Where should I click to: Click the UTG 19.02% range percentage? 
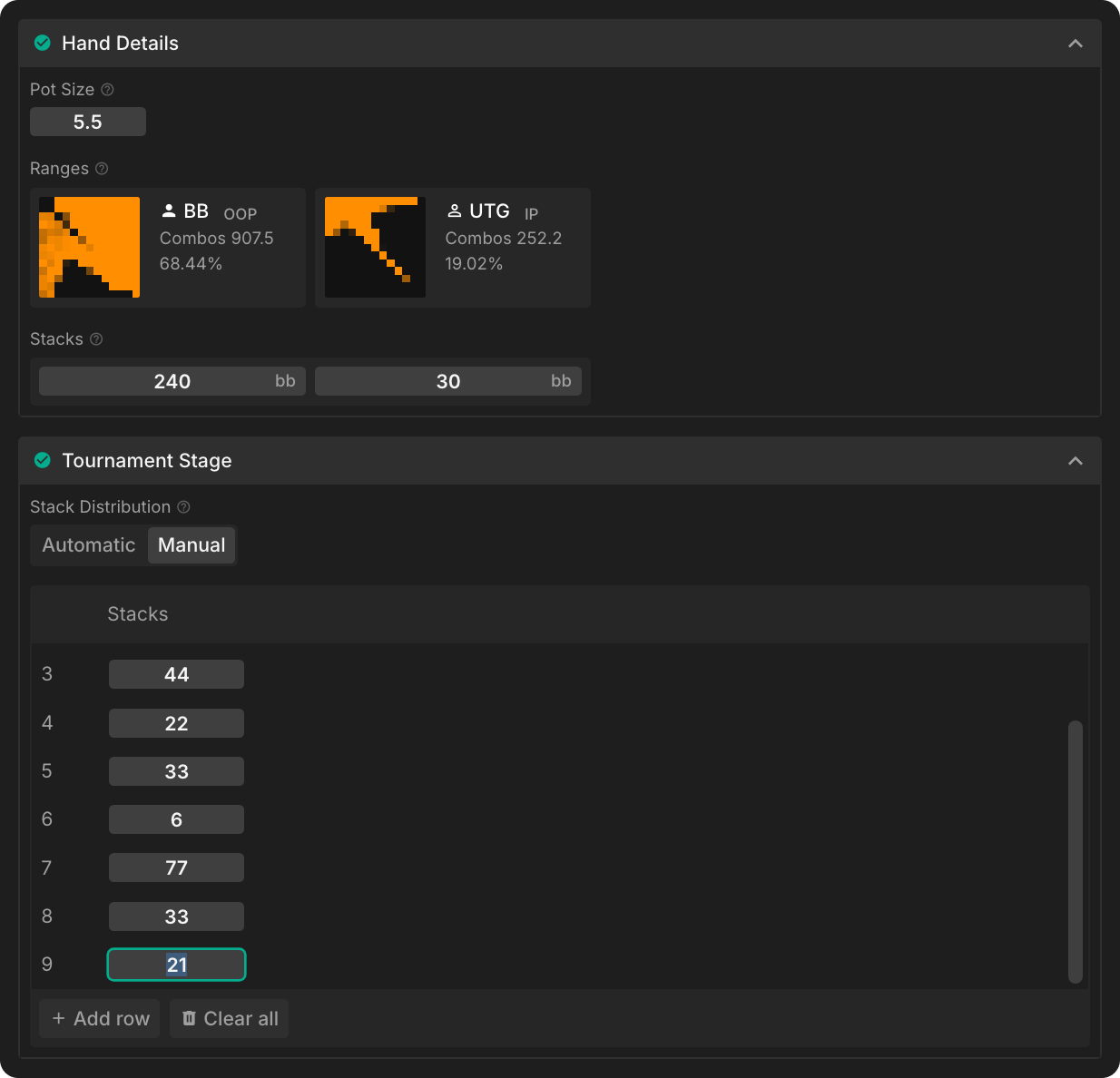click(474, 263)
